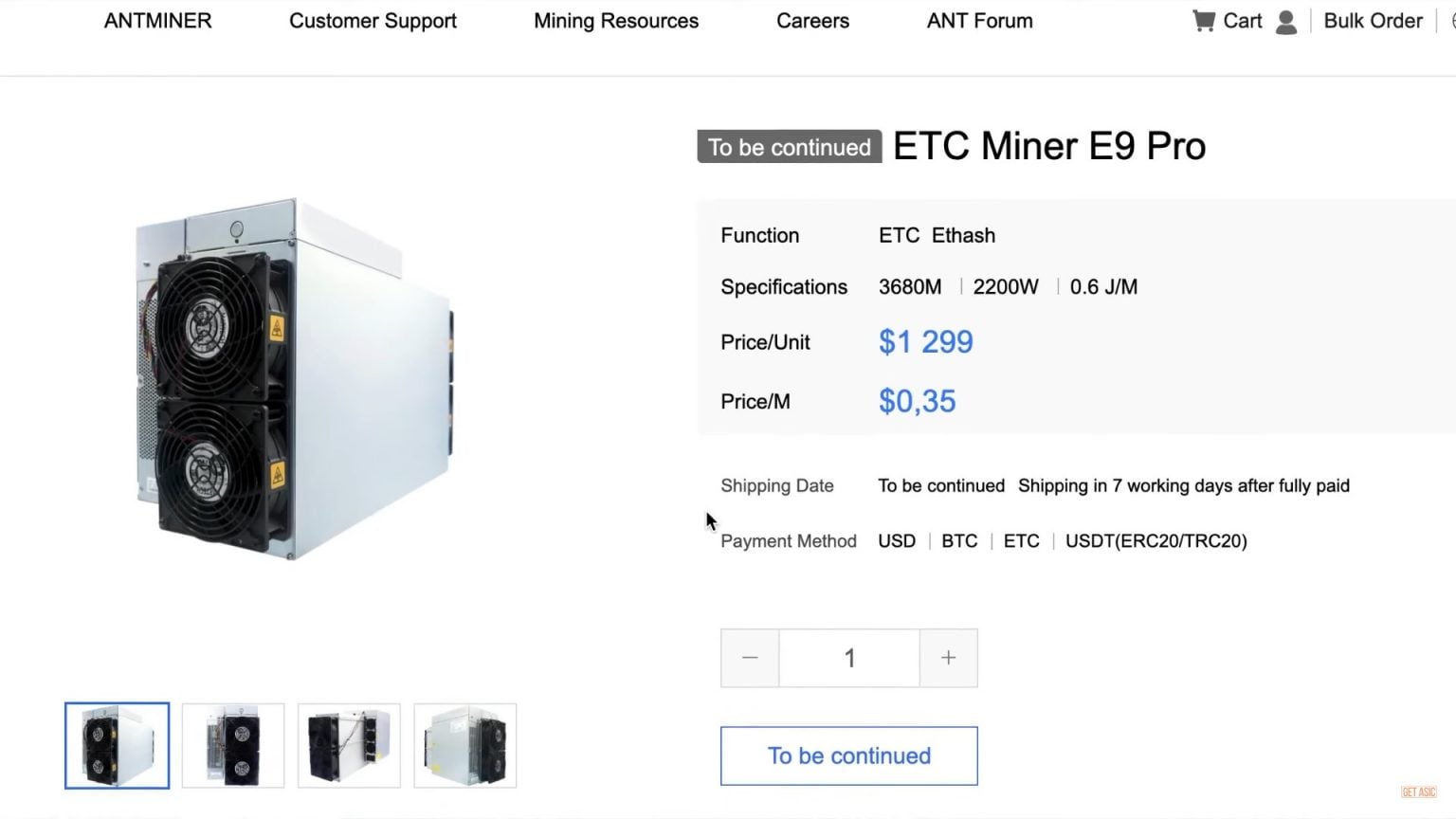1456x819 pixels.
Task: Select the first front-view miner thumbnail
Action: [x=118, y=745]
